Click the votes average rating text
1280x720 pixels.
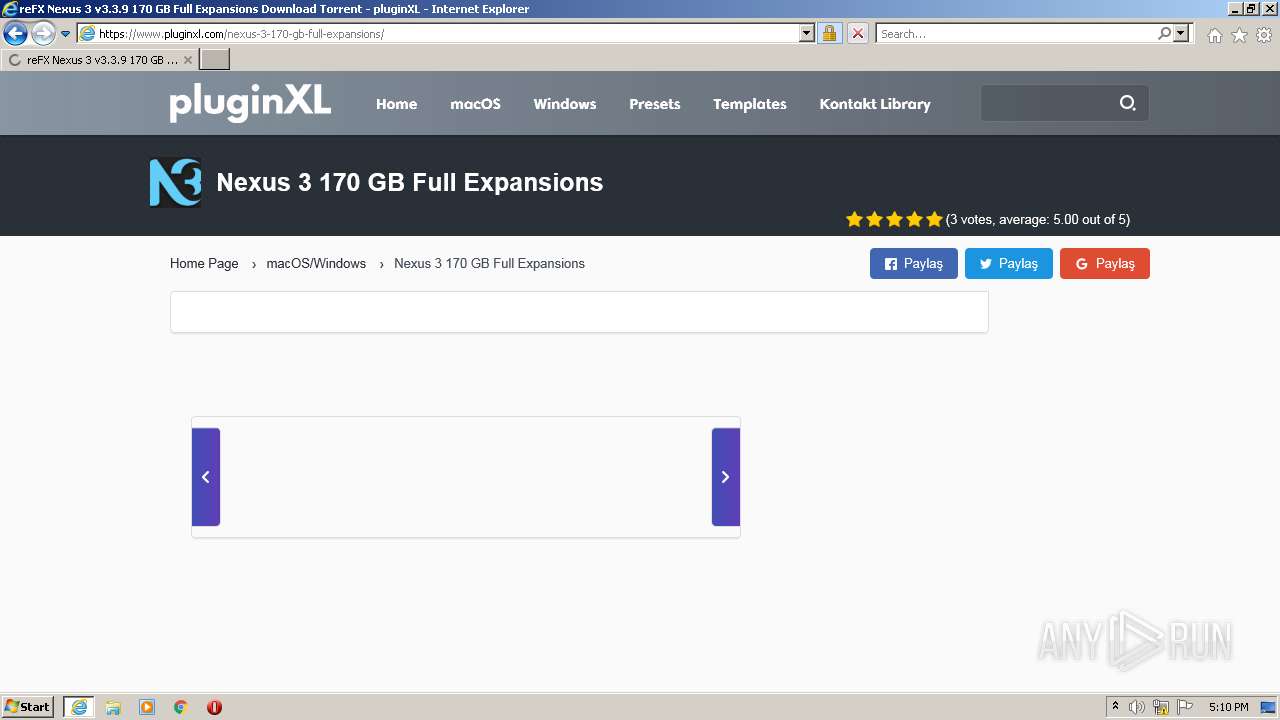click(1038, 220)
